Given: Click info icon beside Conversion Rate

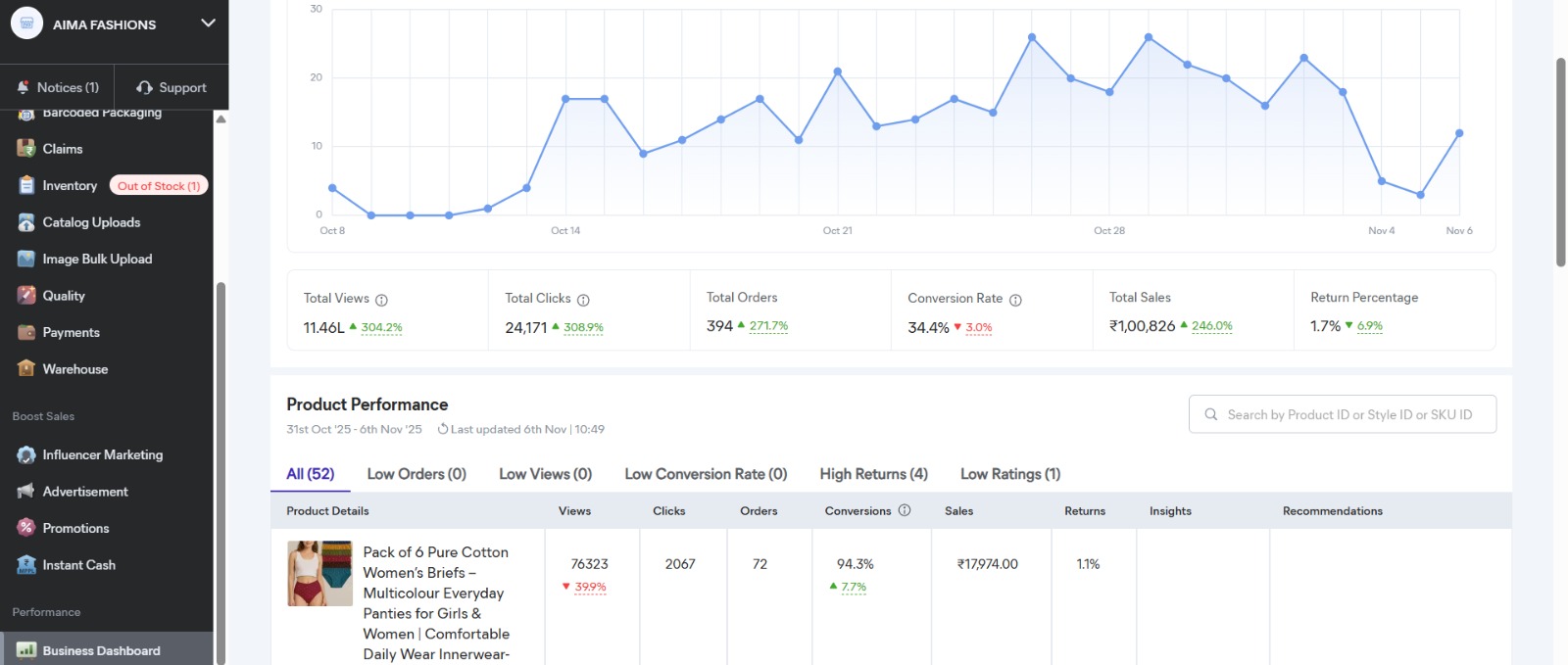Looking at the screenshot, I should coord(1015,300).
